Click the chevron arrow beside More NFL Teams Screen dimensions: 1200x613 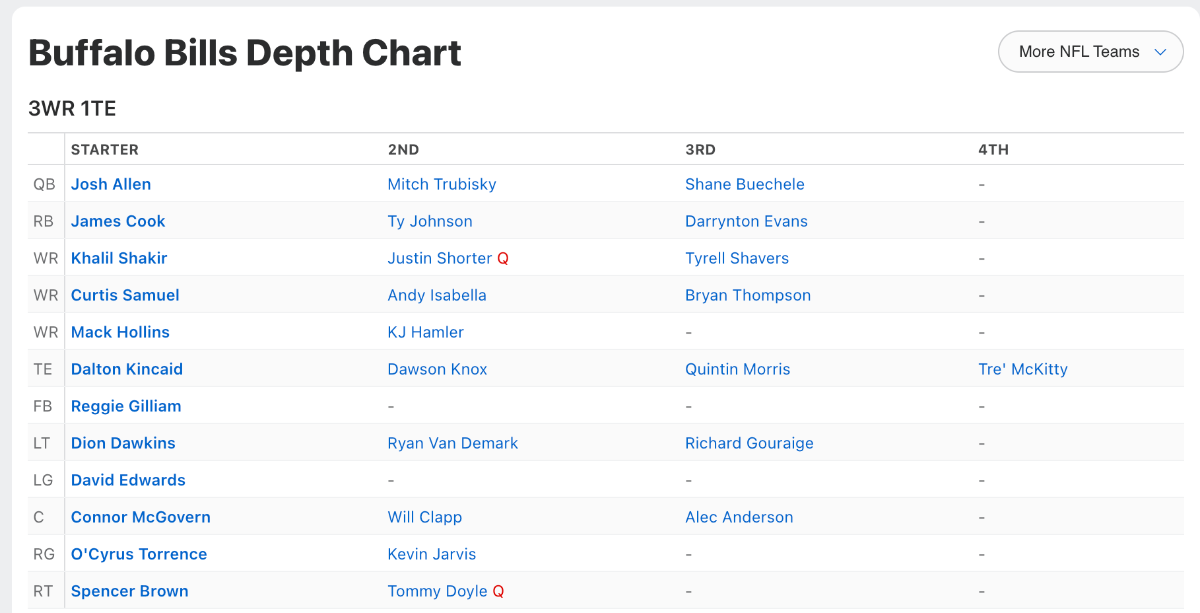tap(1161, 52)
